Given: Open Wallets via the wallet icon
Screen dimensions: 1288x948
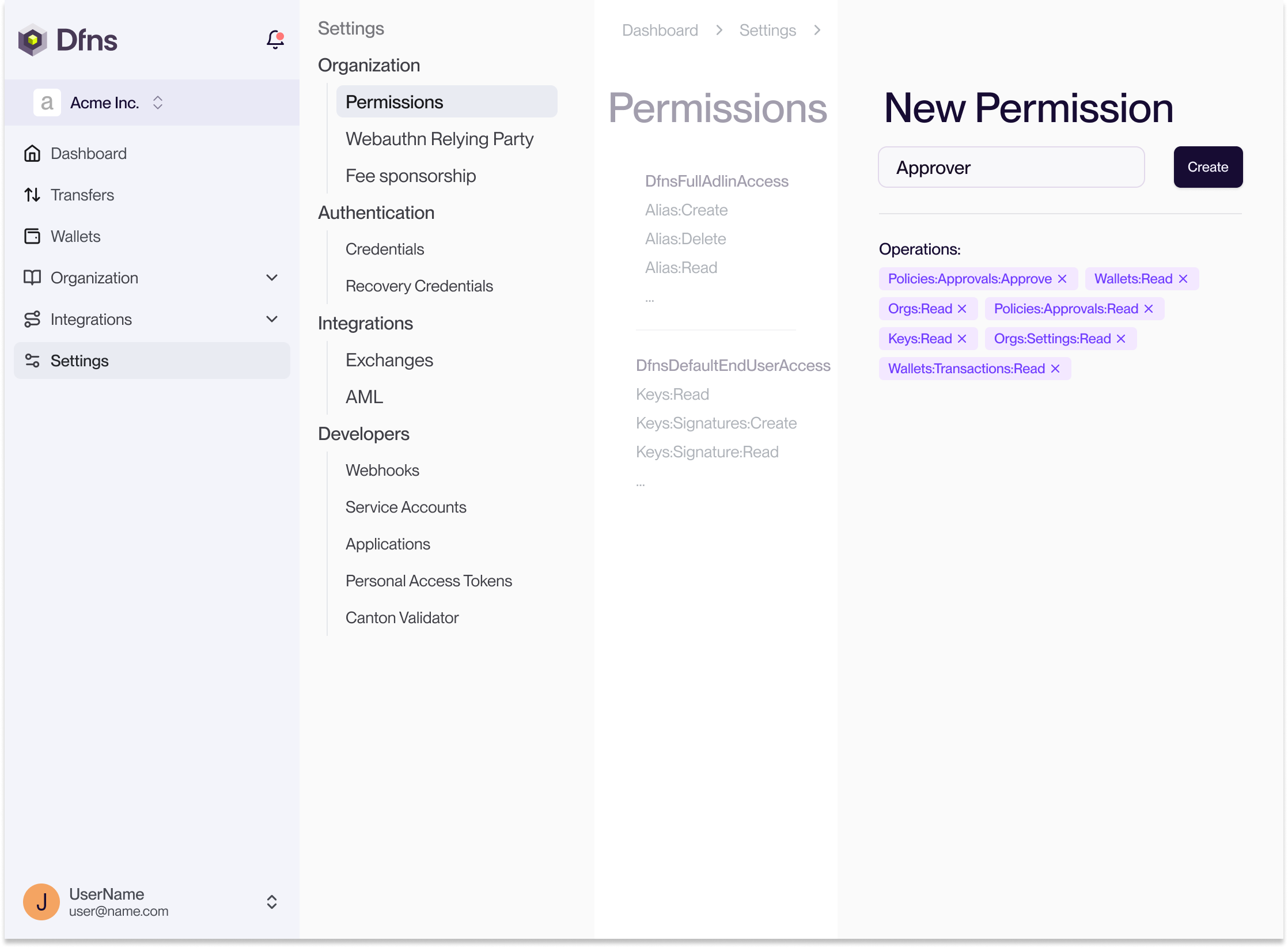Looking at the screenshot, I should (x=32, y=237).
